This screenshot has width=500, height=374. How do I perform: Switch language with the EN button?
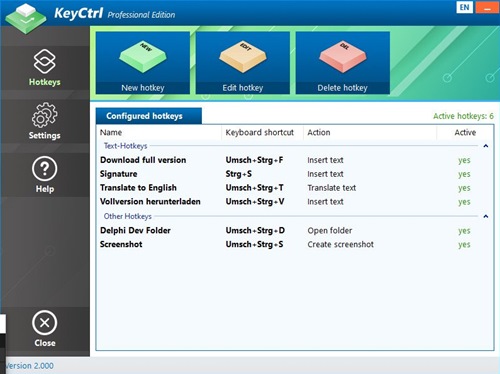[x=464, y=8]
